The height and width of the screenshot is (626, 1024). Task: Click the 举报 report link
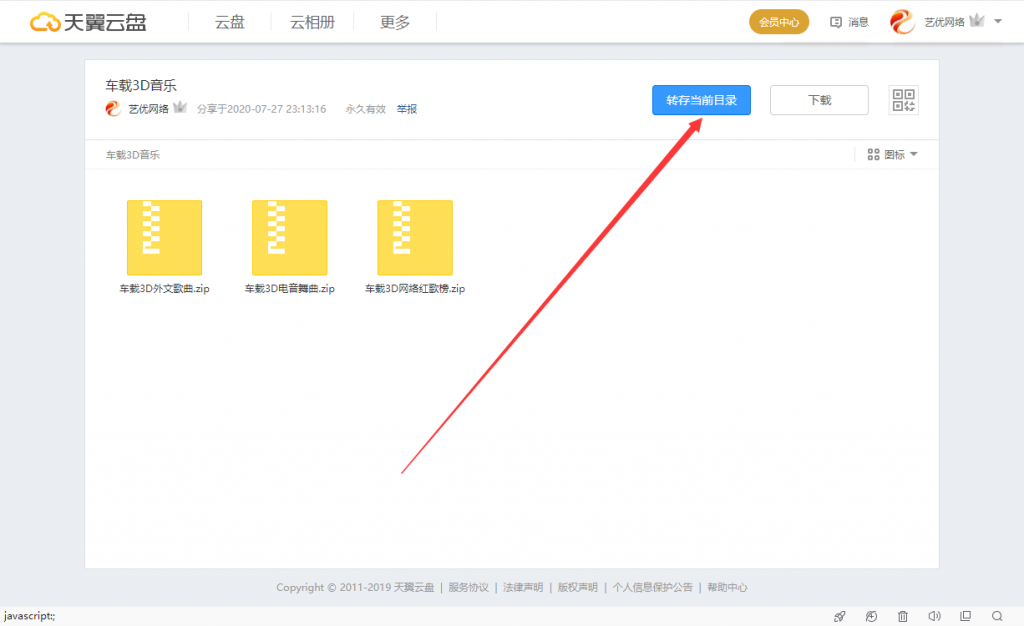[406, 108]
